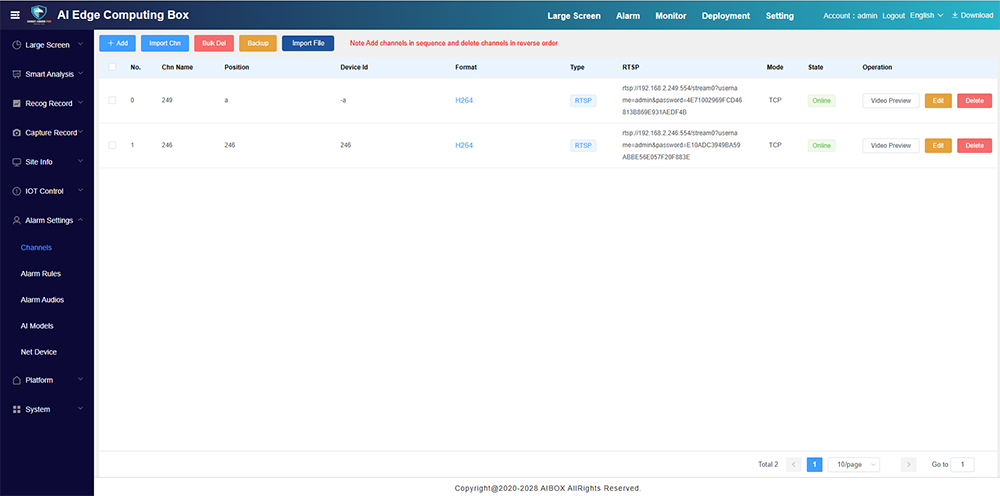Click the hamburger menu icon
The image size is (1000, 496).
(x=14, y=15)
